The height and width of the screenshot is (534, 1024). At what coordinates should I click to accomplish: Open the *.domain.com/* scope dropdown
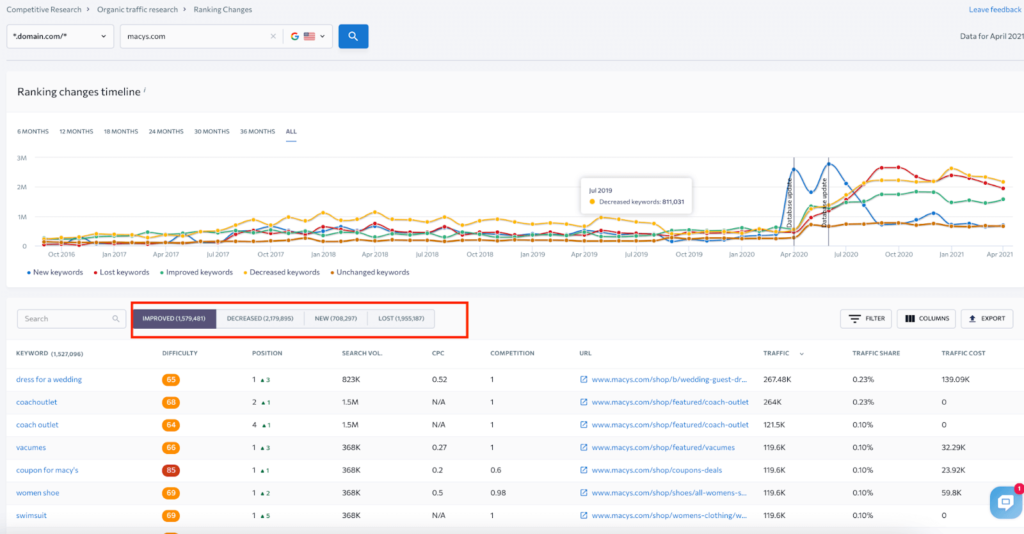click(x=60, y=37)
